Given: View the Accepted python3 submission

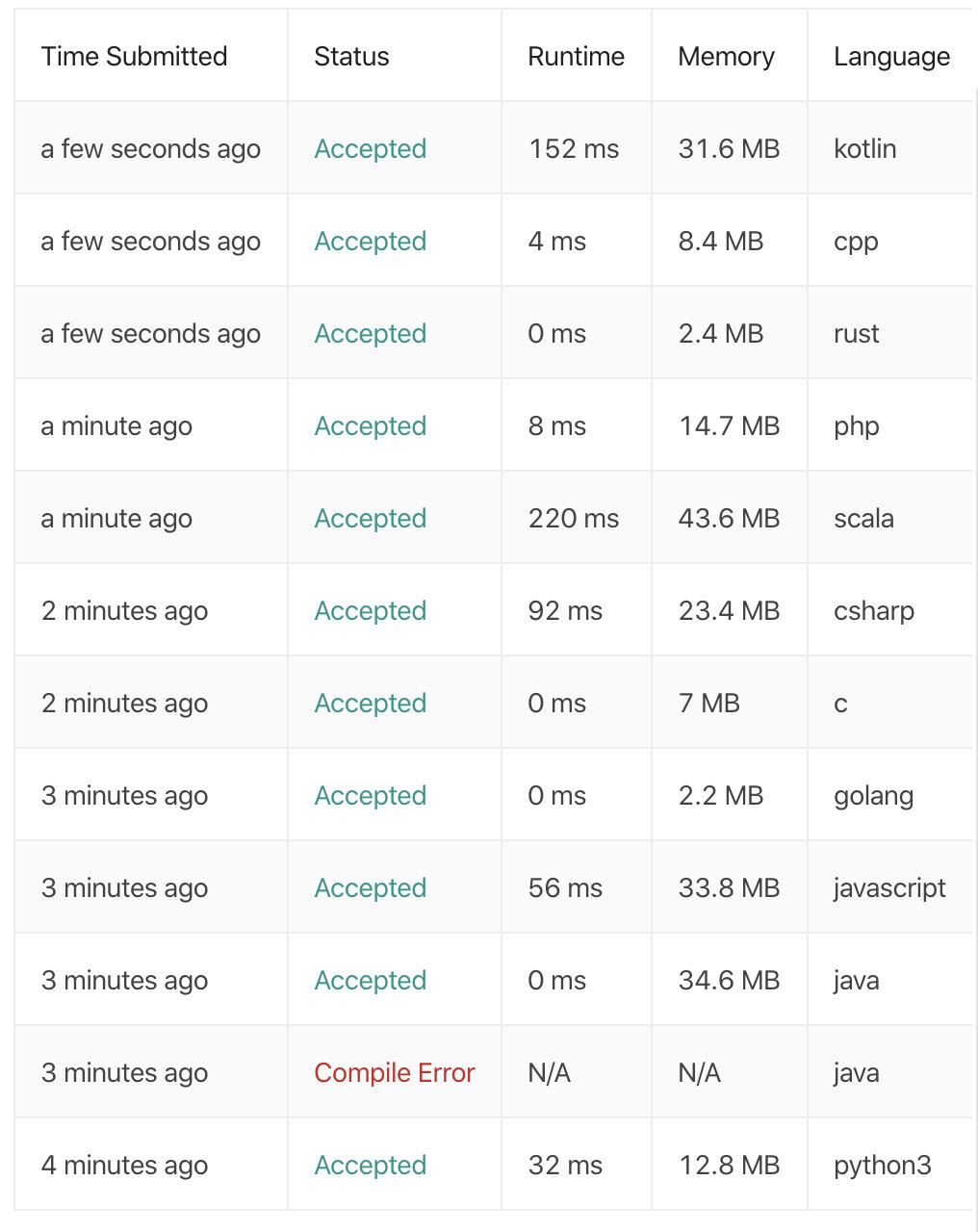Looking at the screenshot, I should coord(370,1166).
